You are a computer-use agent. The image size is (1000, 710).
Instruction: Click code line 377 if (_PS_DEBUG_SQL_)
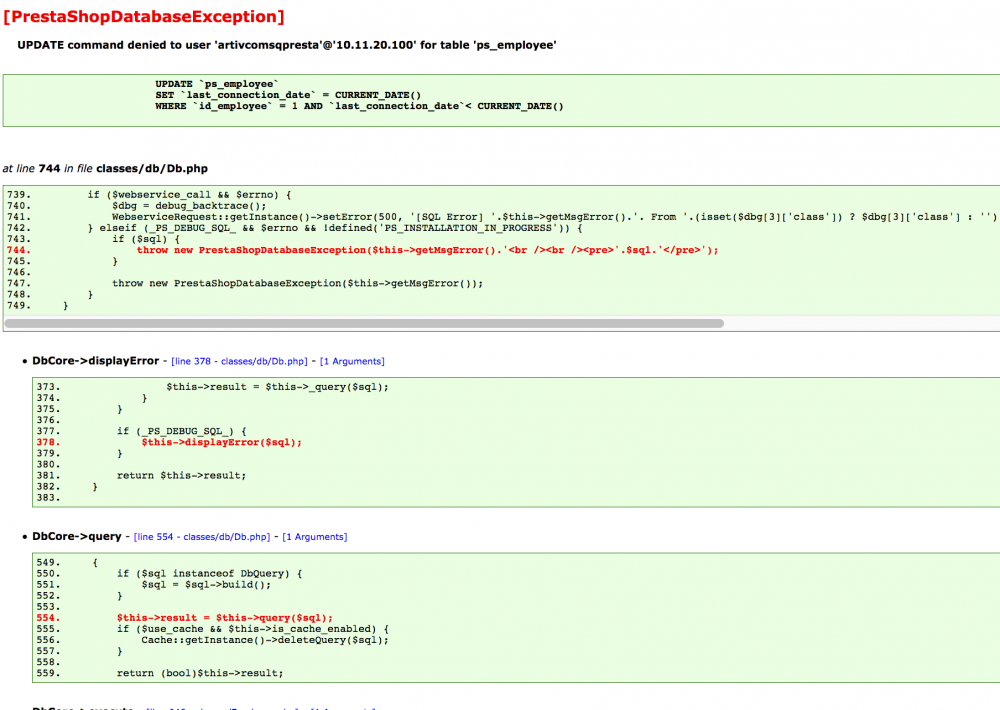click(x=182, y=431)
